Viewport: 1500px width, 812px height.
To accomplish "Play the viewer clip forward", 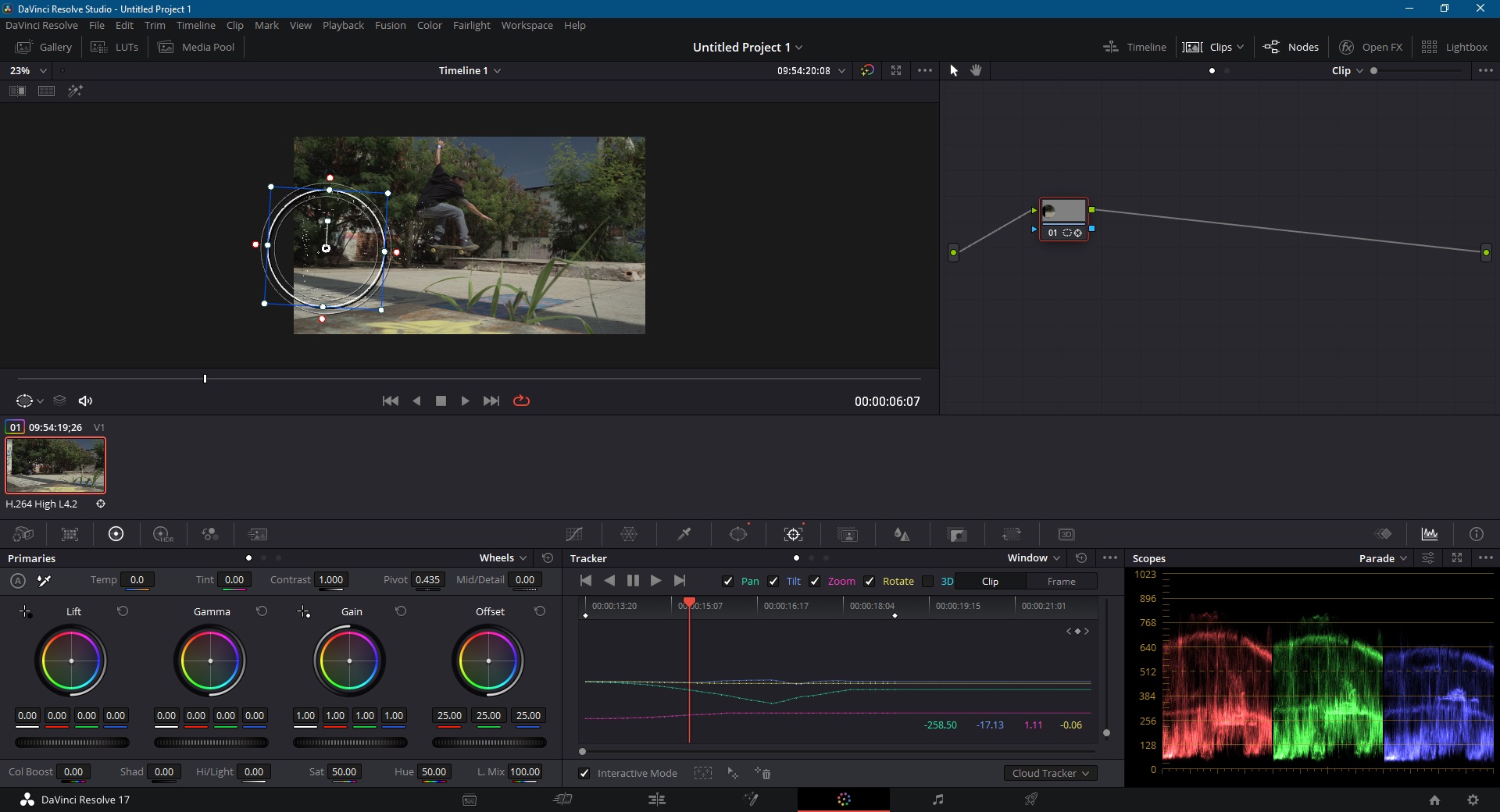I will 465,401.
